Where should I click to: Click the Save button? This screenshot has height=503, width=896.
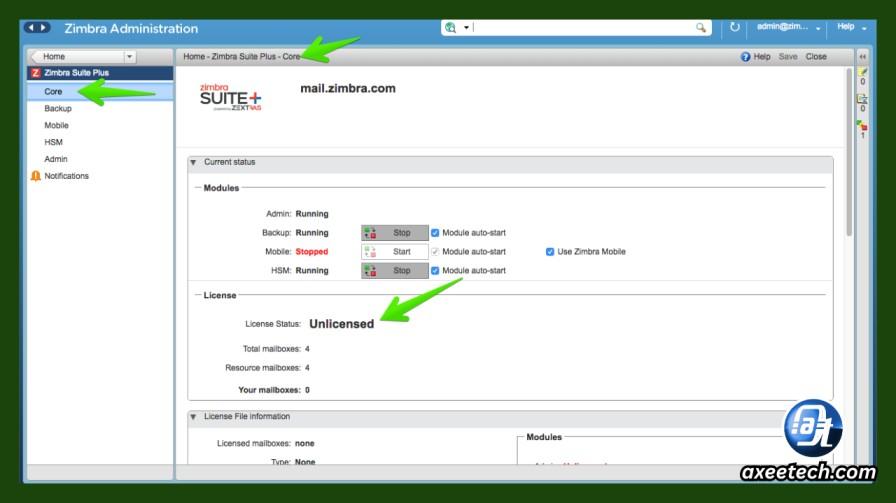pyautogui.click(x=787, y=57)
